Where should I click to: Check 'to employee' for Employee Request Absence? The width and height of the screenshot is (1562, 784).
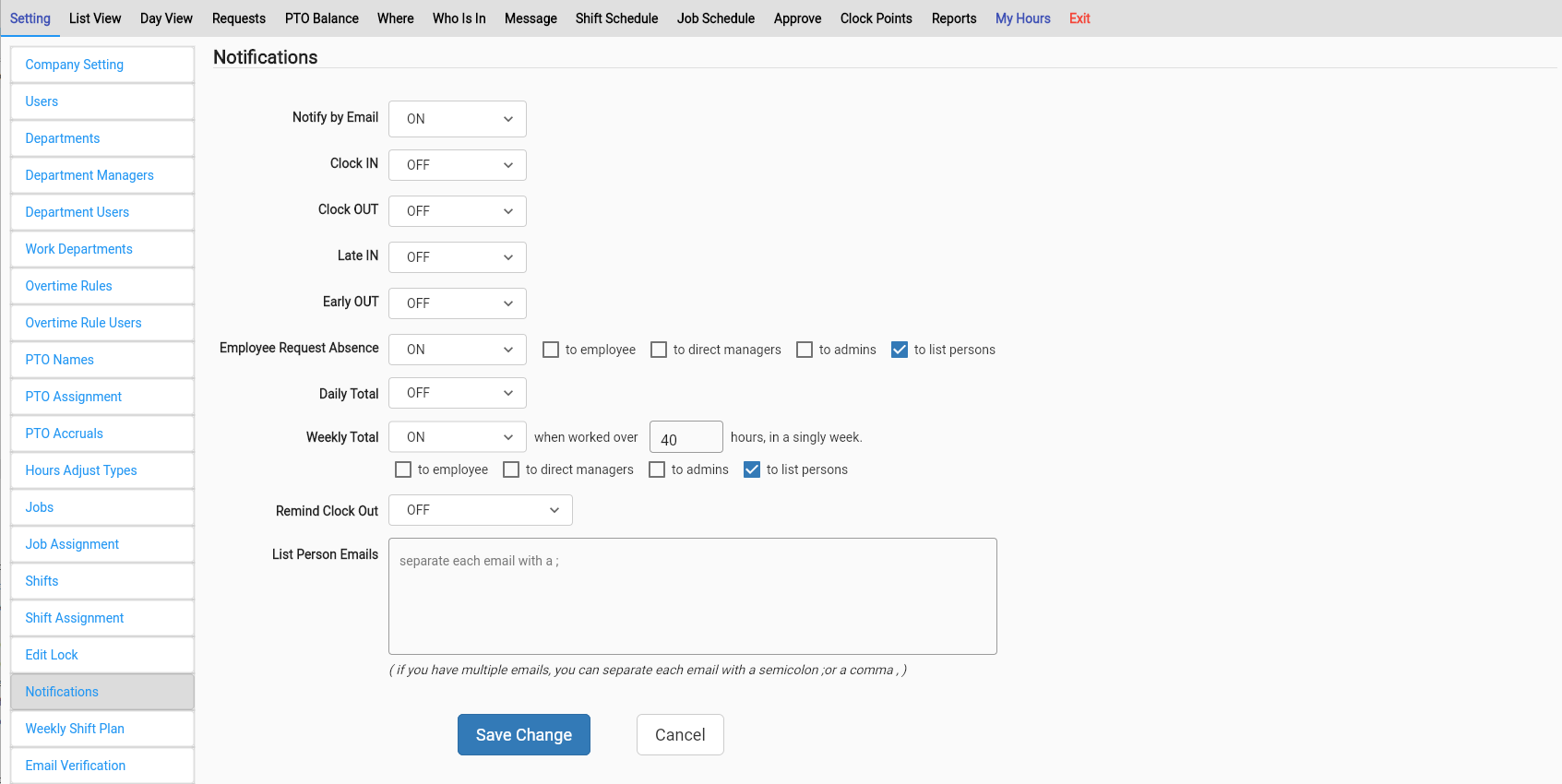551,350
